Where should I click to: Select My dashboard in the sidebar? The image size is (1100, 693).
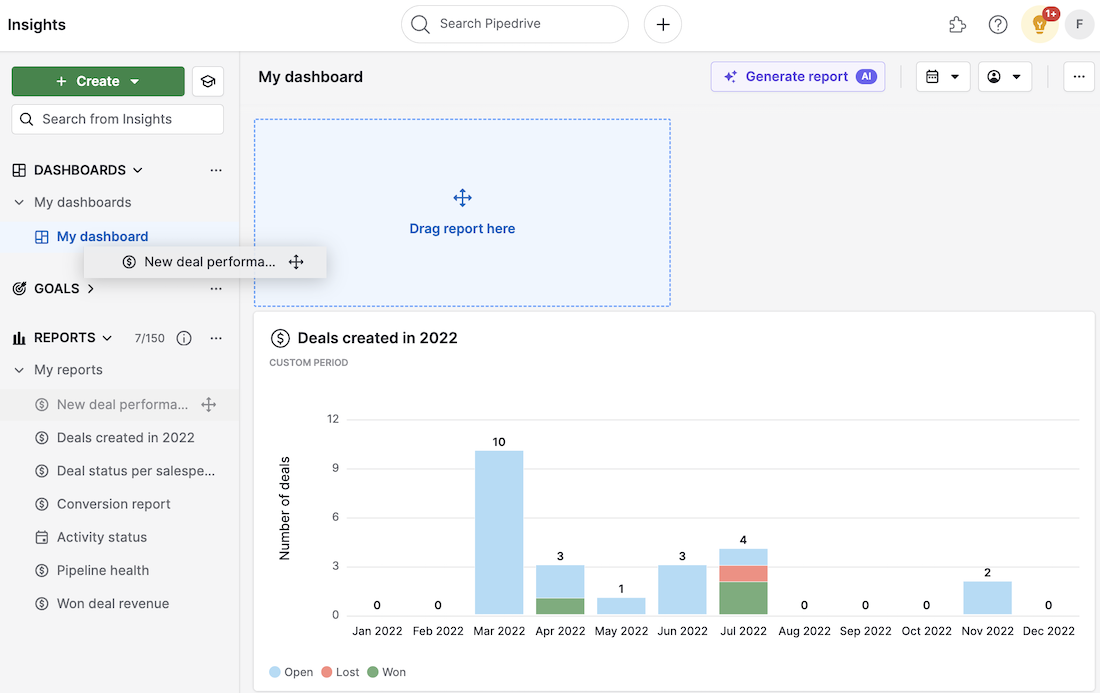(x=102, y=237)
